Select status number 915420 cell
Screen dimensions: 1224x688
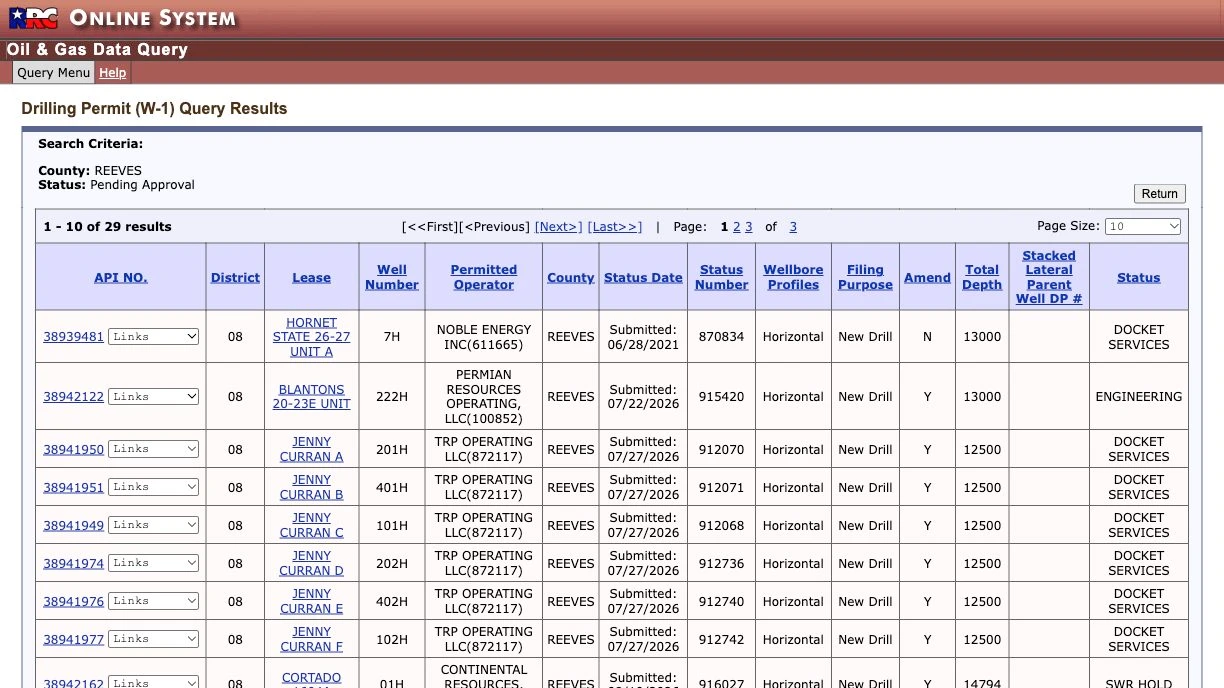721,397
